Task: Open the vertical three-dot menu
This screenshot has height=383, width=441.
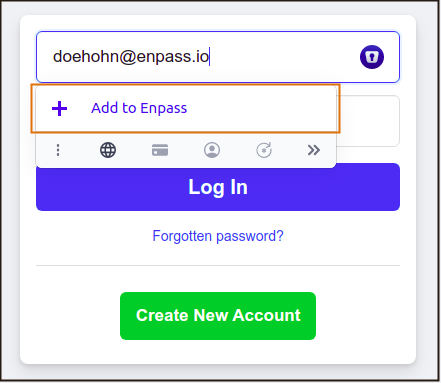Action: click(58, 150)
